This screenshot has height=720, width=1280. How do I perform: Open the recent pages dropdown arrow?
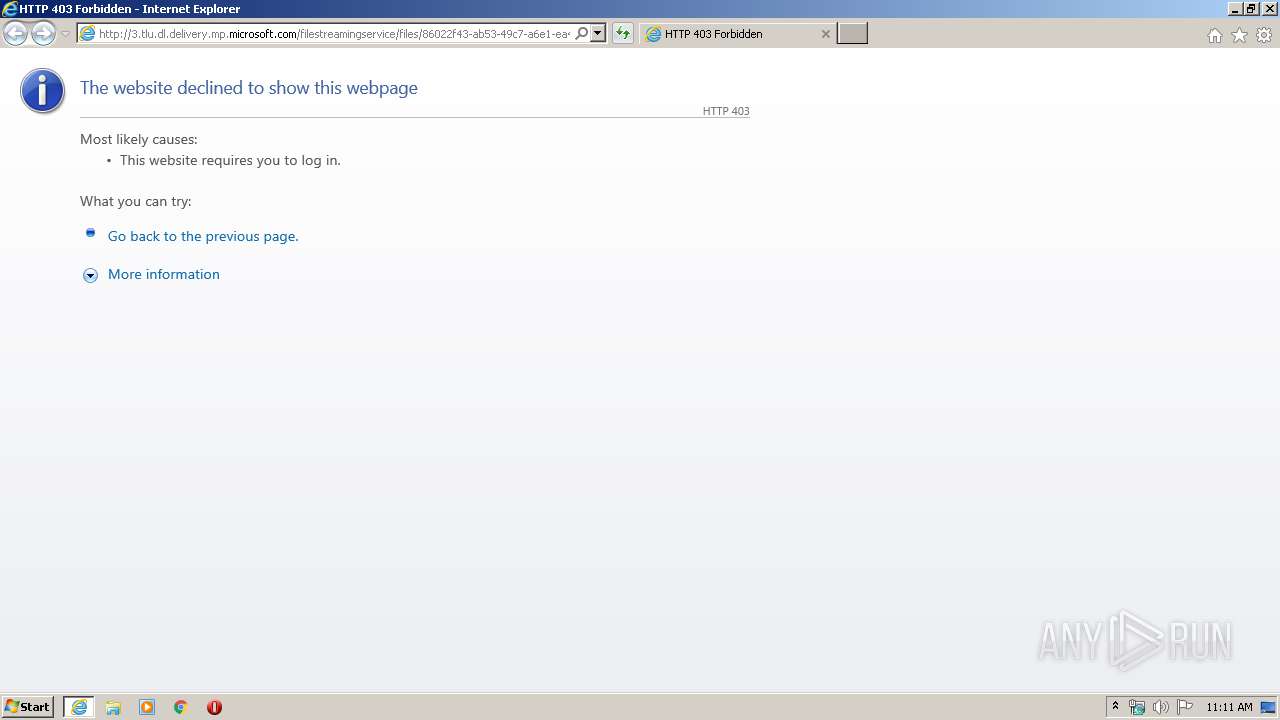coord(65,34)
